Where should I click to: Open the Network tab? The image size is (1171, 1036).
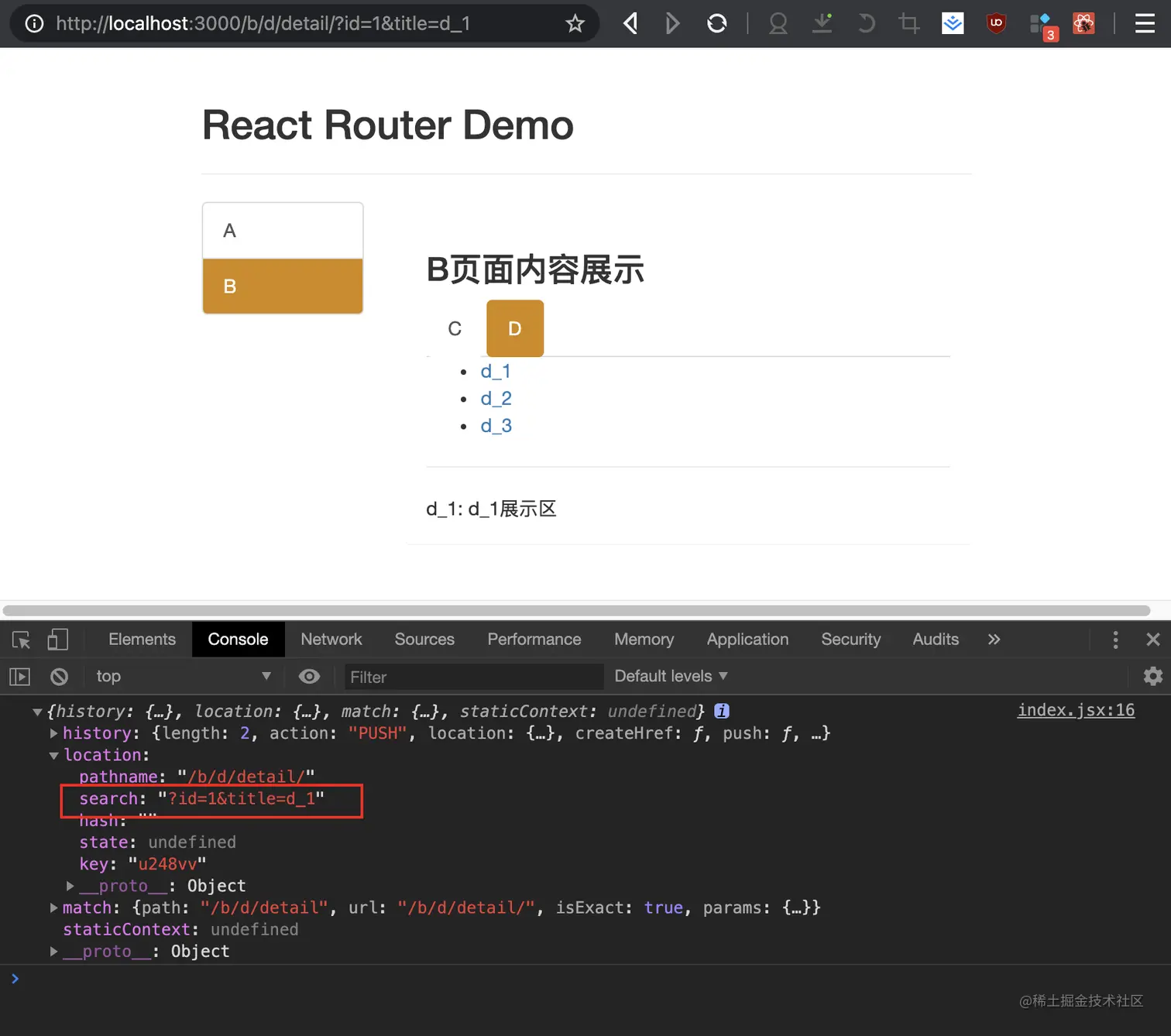[331, 640]
